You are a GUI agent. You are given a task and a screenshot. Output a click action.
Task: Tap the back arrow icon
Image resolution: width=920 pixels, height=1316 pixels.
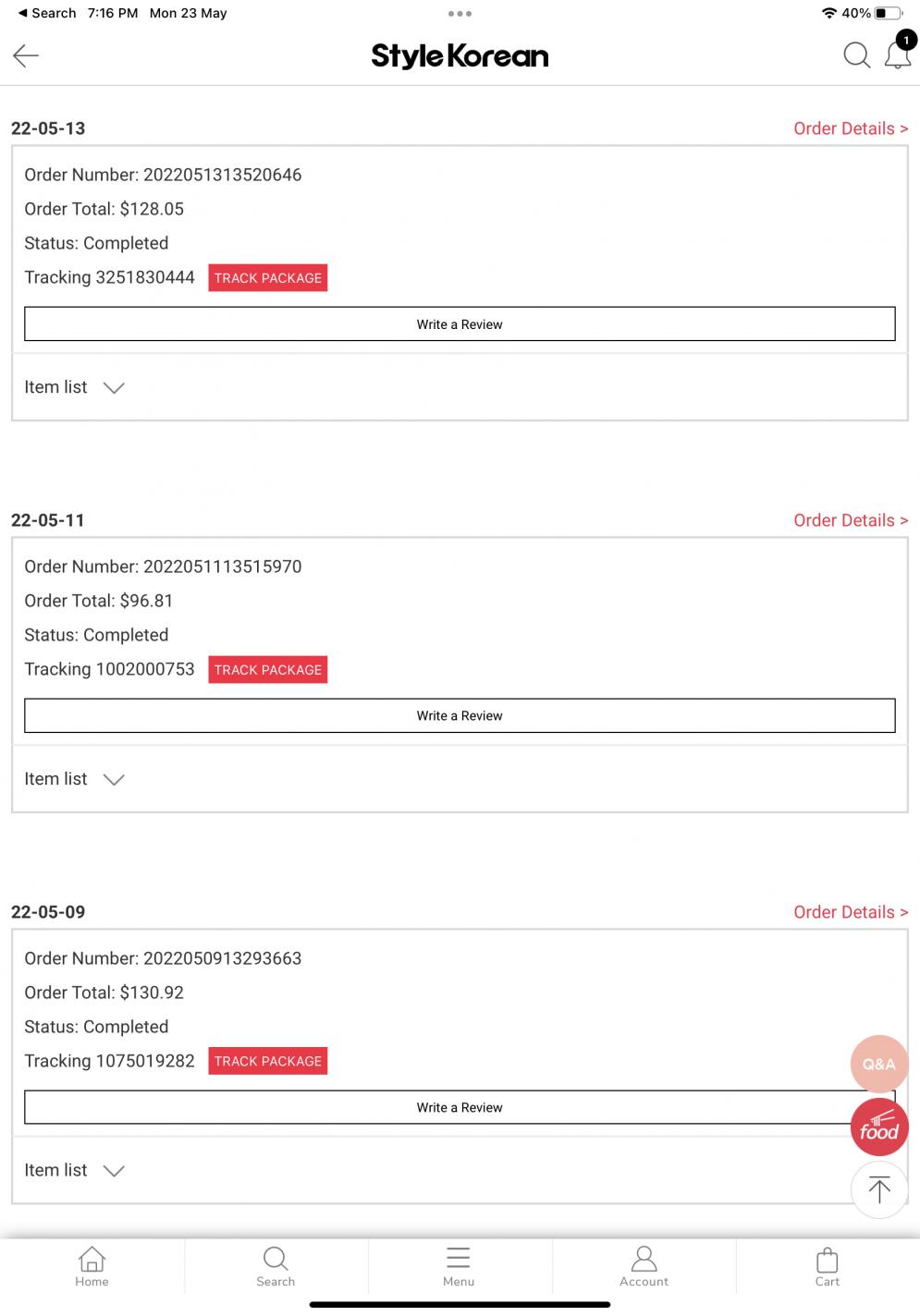pyautogui.click(x=26, y=55)
